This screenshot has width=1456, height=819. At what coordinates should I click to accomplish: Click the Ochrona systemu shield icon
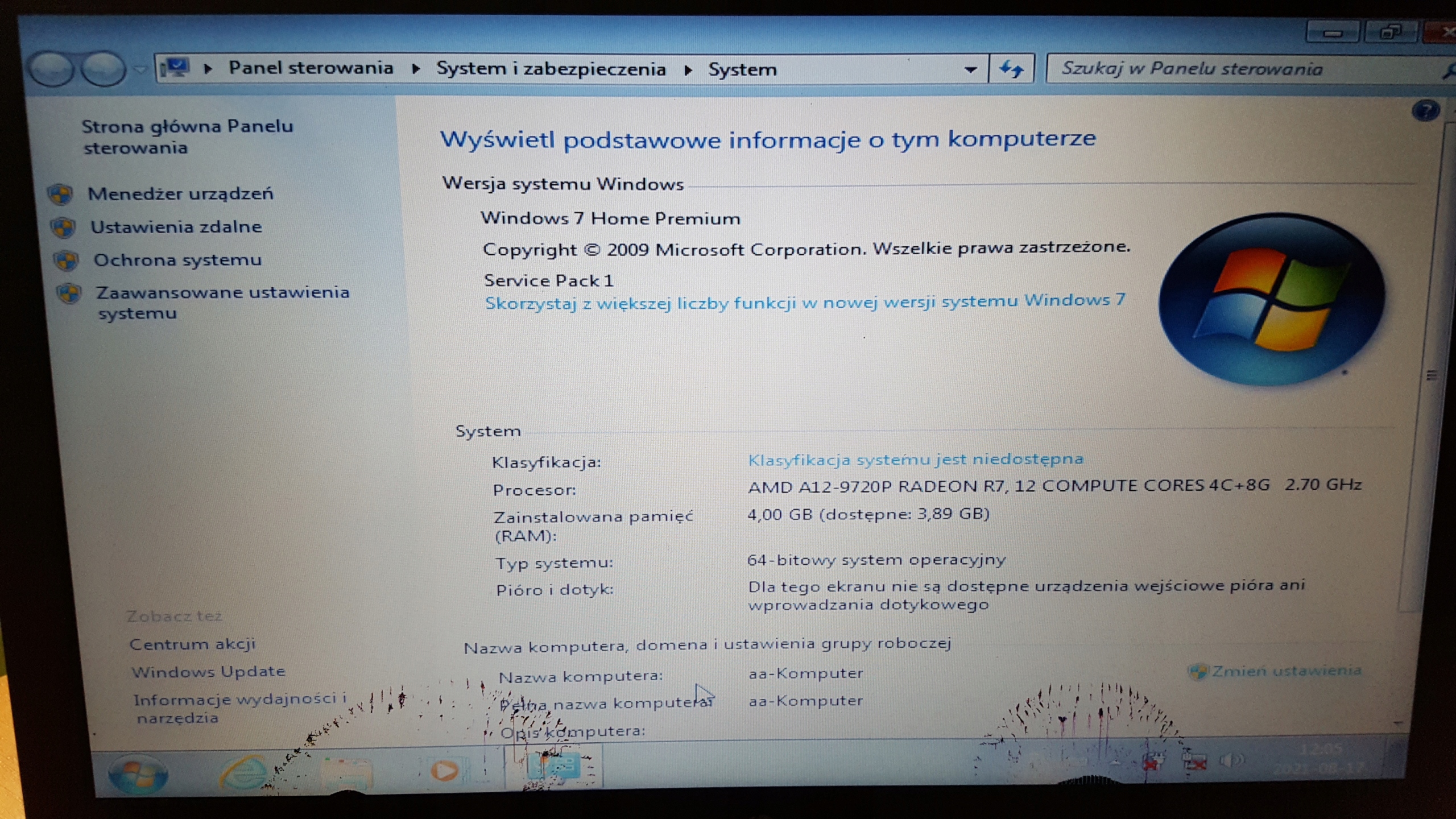pos(66,261)
